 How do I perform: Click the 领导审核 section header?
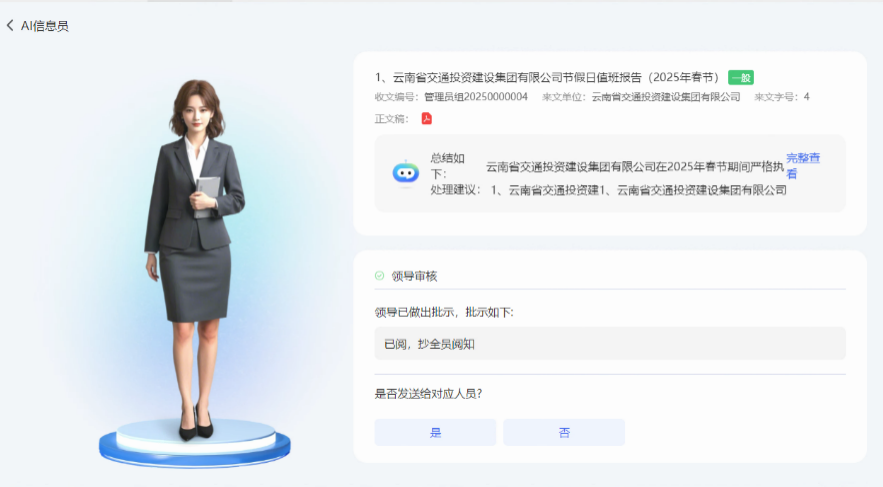(414, 276)
